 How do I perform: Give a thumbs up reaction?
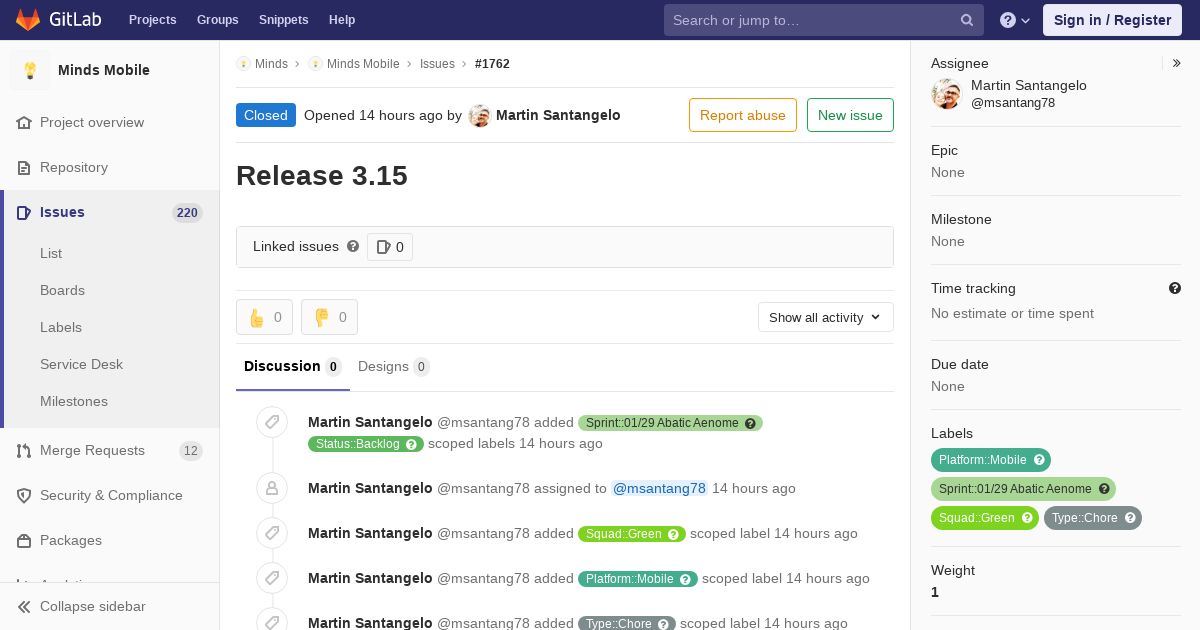(264, 317)
